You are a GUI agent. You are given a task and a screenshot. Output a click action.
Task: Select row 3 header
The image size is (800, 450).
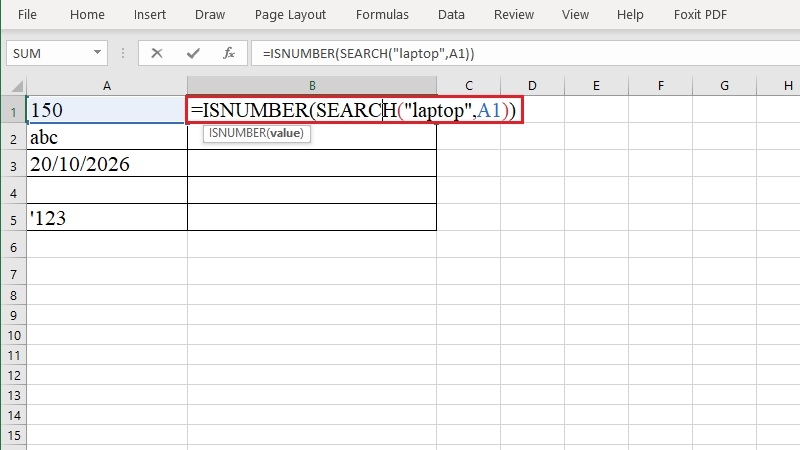[14, 164]
